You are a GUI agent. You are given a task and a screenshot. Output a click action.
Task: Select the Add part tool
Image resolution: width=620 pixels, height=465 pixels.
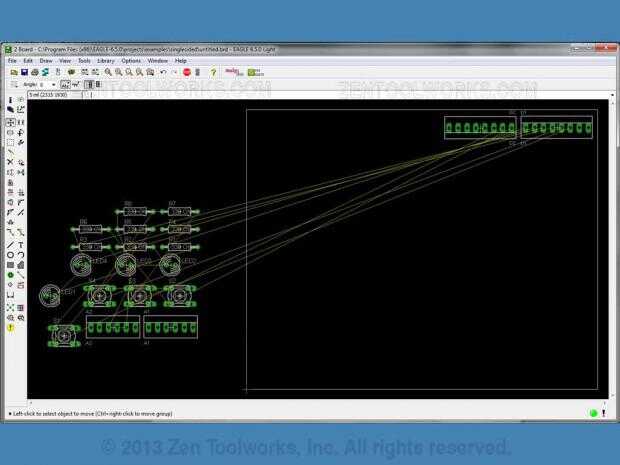(x=21, y=162)
